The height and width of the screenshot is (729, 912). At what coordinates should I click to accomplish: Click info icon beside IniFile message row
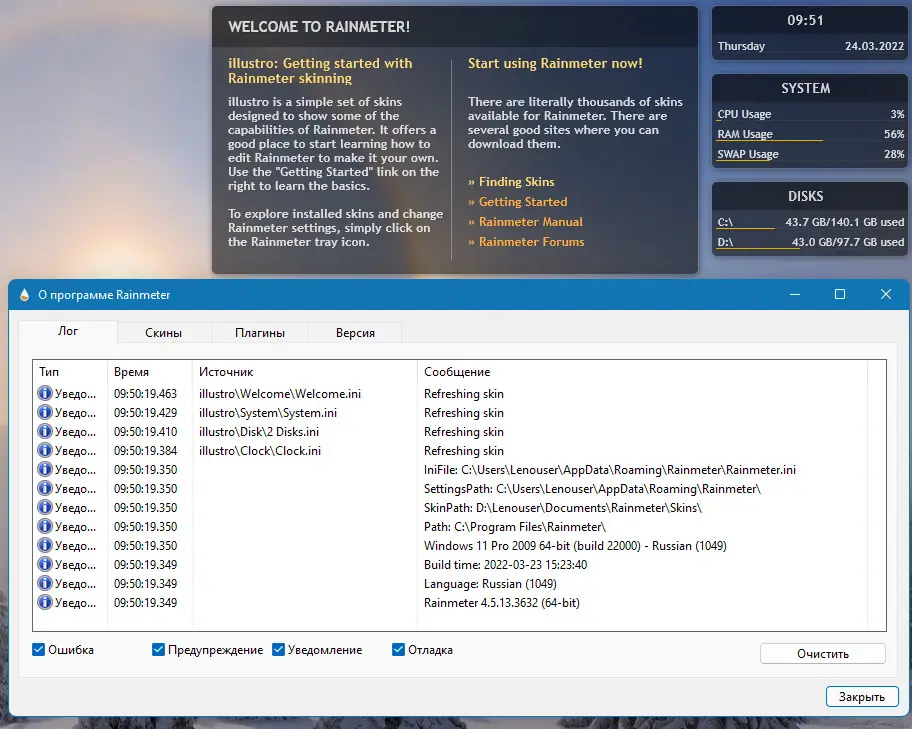pos(45,470)
